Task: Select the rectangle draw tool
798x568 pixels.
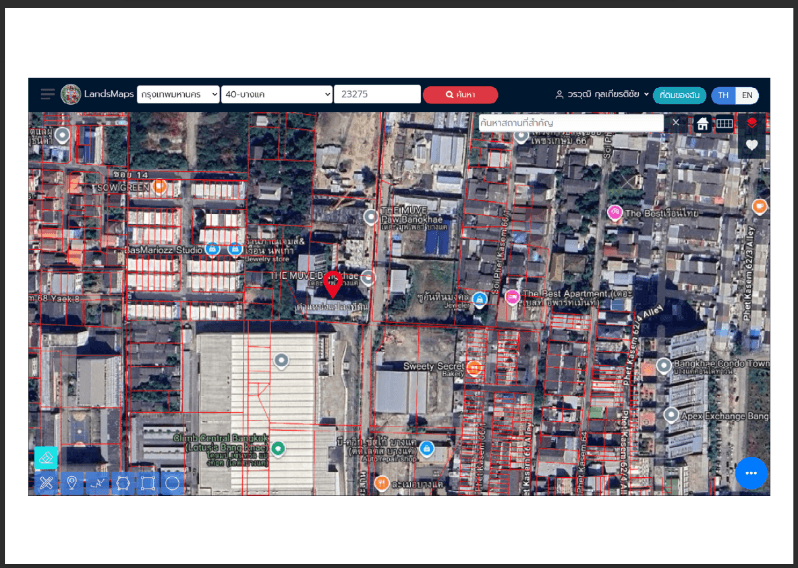Action: click(148, 483)
